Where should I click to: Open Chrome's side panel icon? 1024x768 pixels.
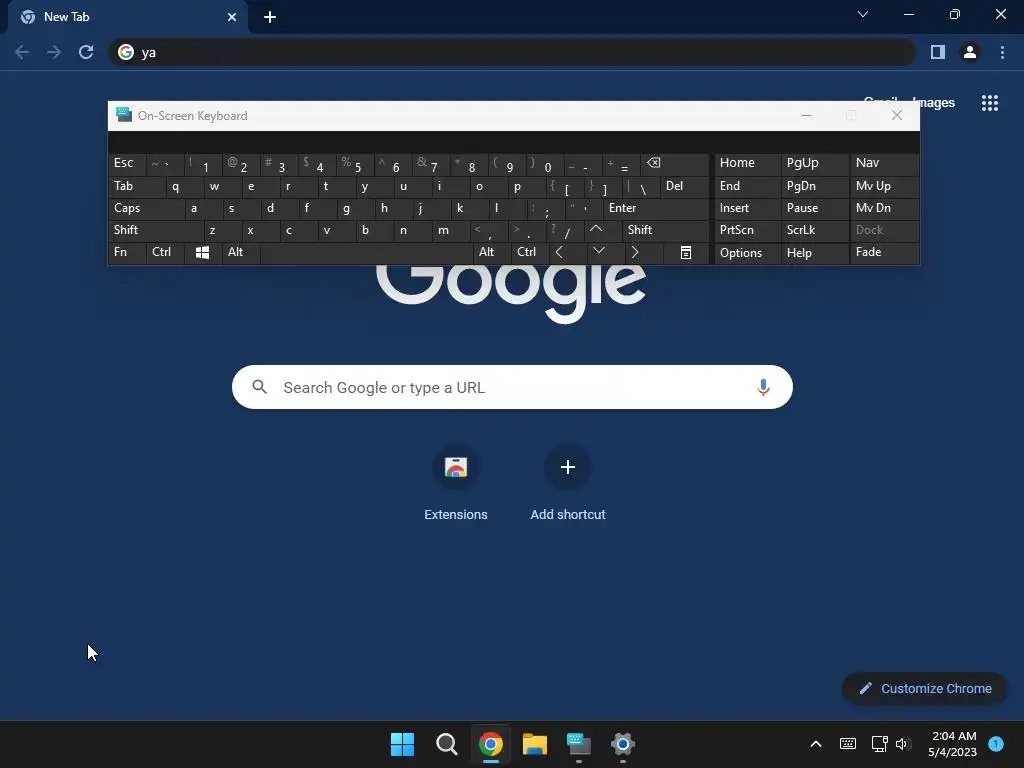(938, 52)
